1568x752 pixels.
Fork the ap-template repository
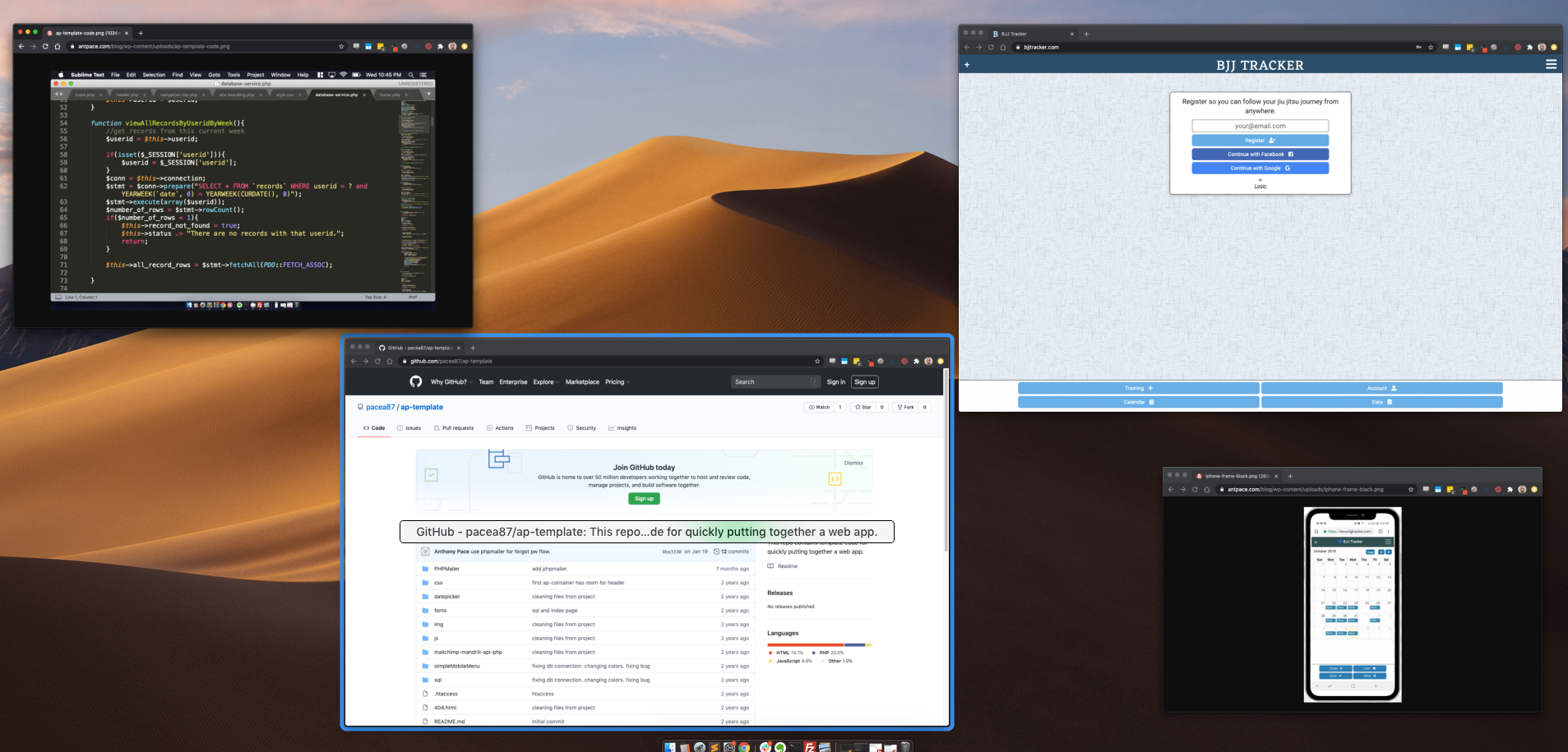coord(905,407)
